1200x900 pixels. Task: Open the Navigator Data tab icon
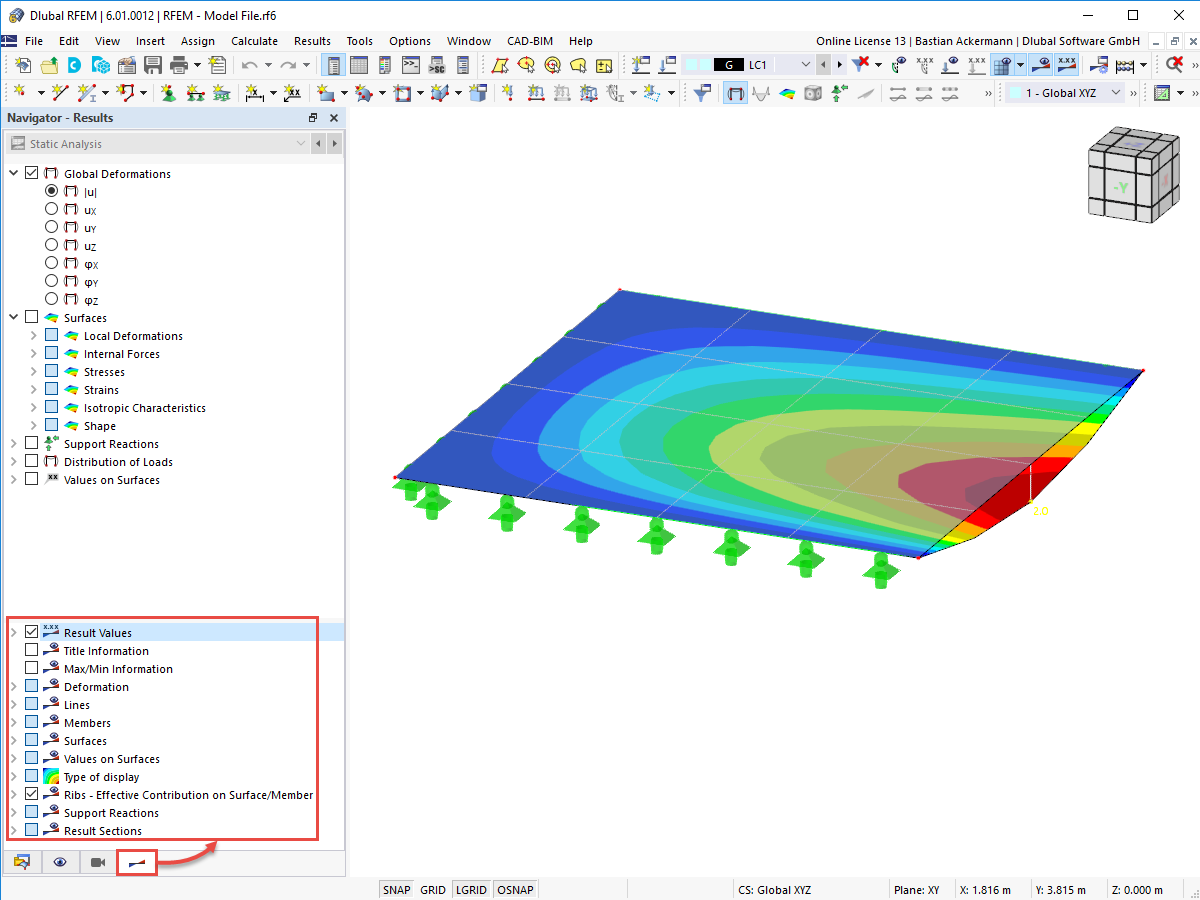[22, 862]
